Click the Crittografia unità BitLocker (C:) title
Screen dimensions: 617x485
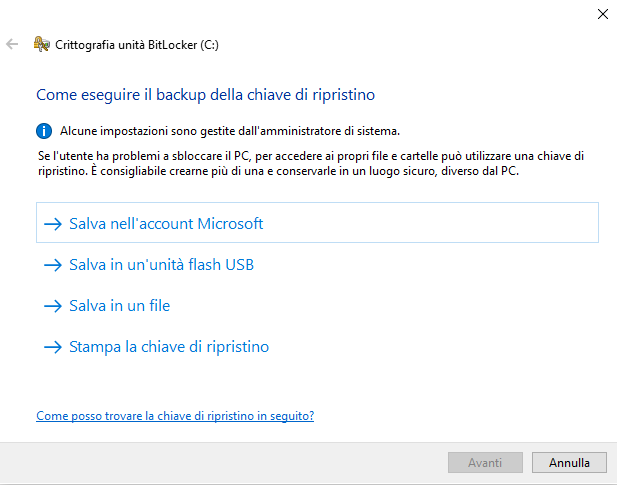click(x=137, y=45)
